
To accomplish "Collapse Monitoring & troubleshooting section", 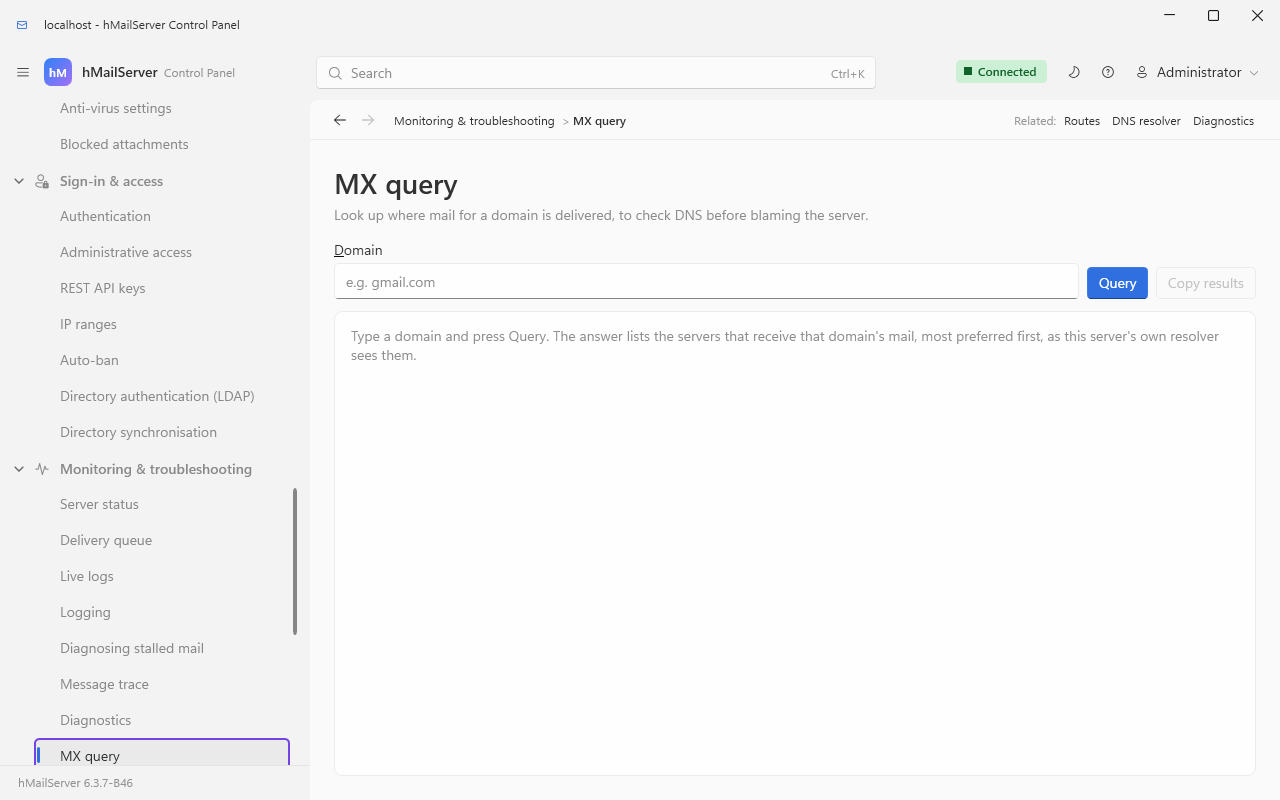I will 18,469.
